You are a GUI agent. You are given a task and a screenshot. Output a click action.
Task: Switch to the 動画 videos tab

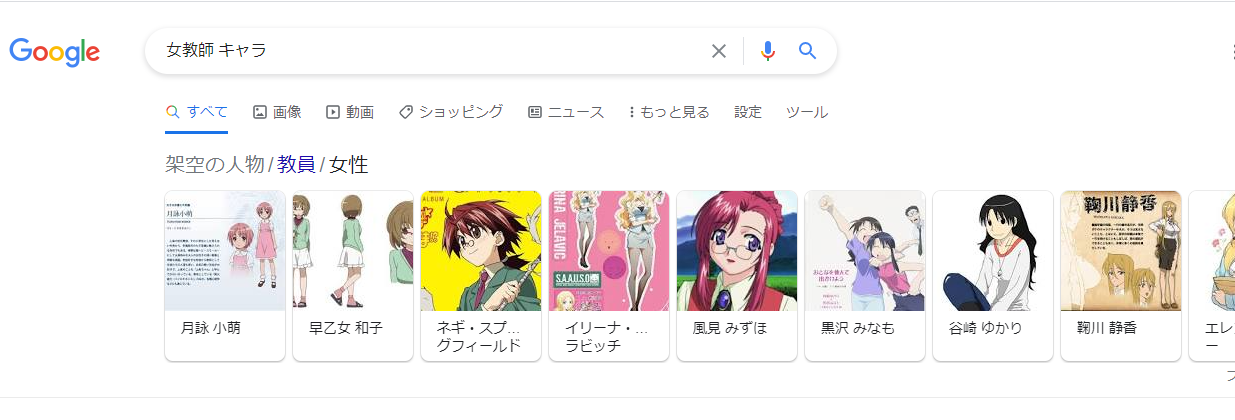pyautogui.click(x=350, y=112)
